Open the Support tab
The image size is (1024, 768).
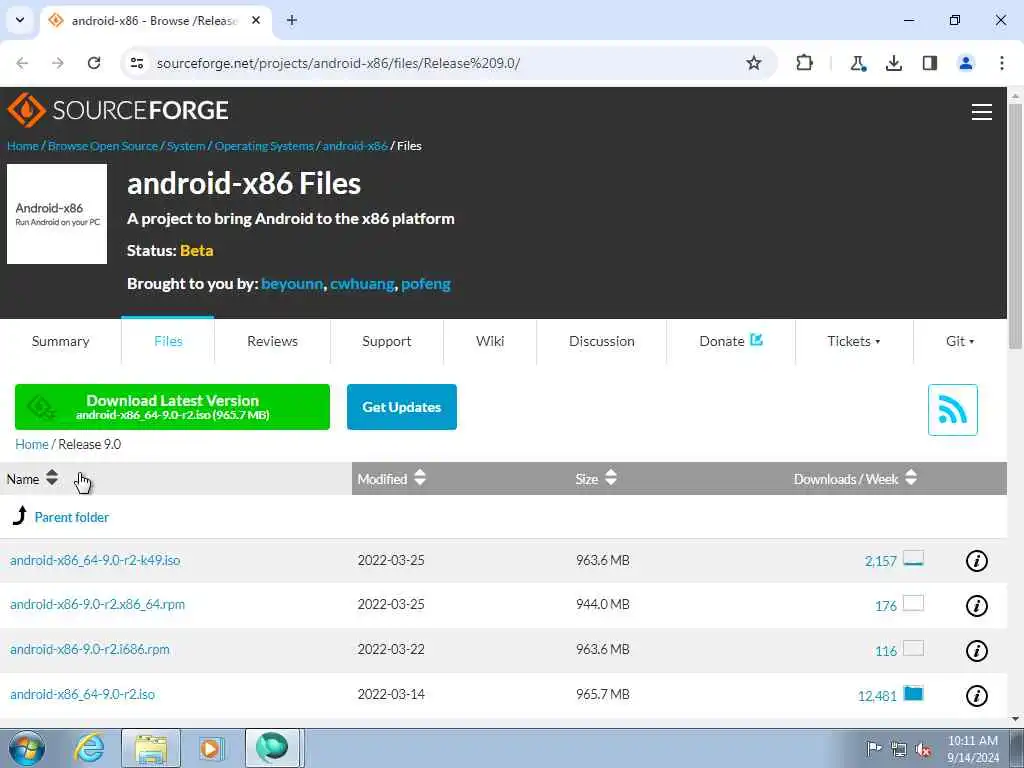tap(387, 341)
